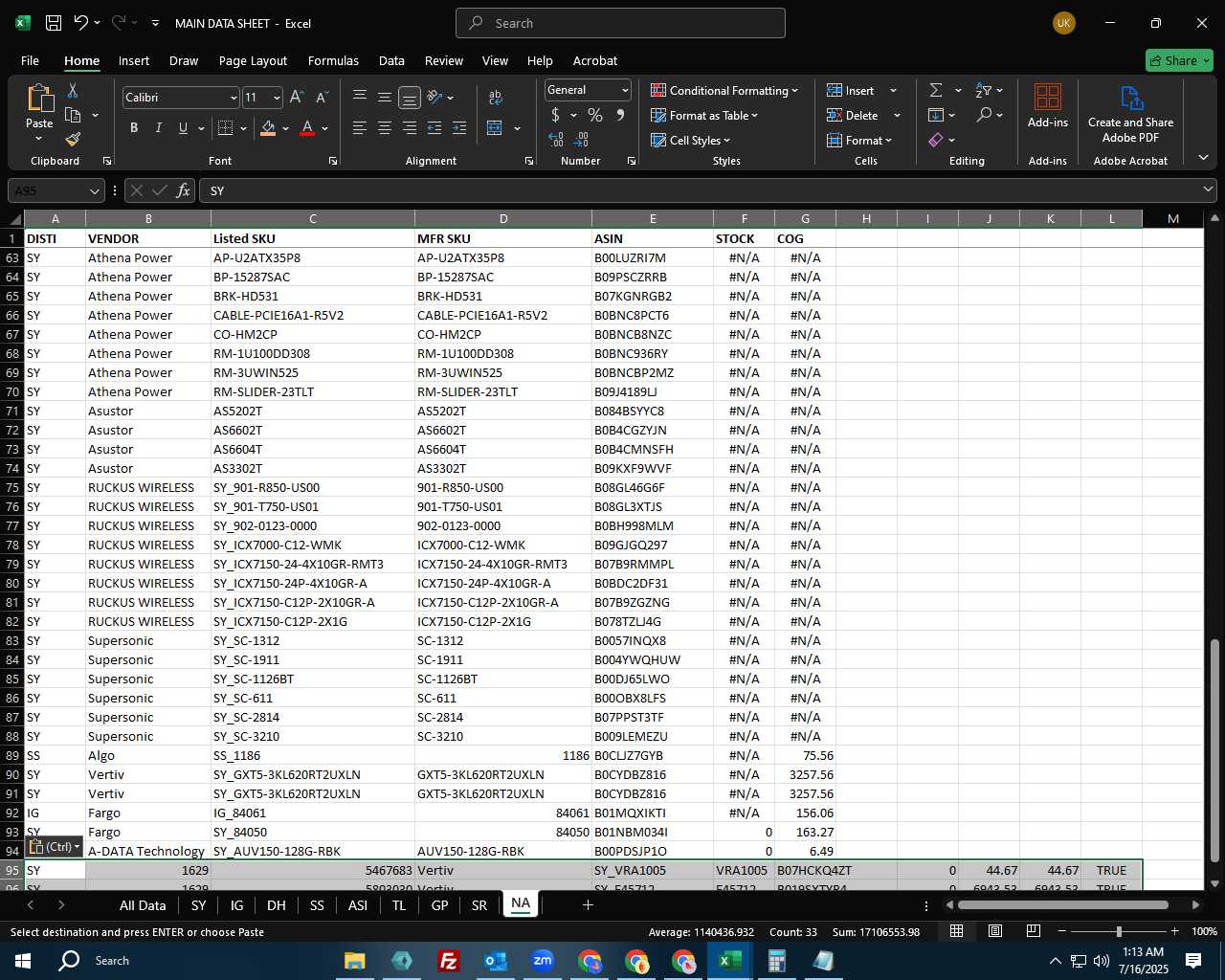The image size is (1225, 980).
Task: Open the Page Layout tab
Action: [253, 60]
